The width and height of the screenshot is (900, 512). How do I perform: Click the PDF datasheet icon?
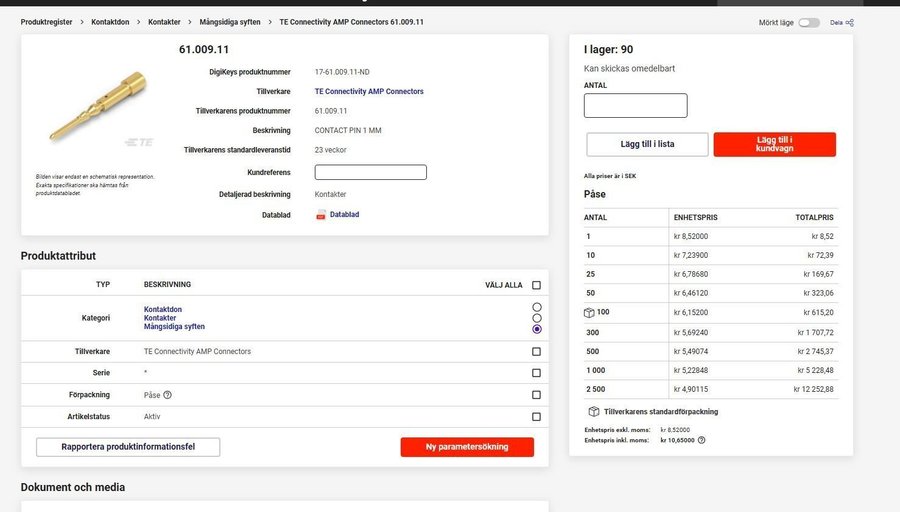pyautogui.click(x=321, y=215)
